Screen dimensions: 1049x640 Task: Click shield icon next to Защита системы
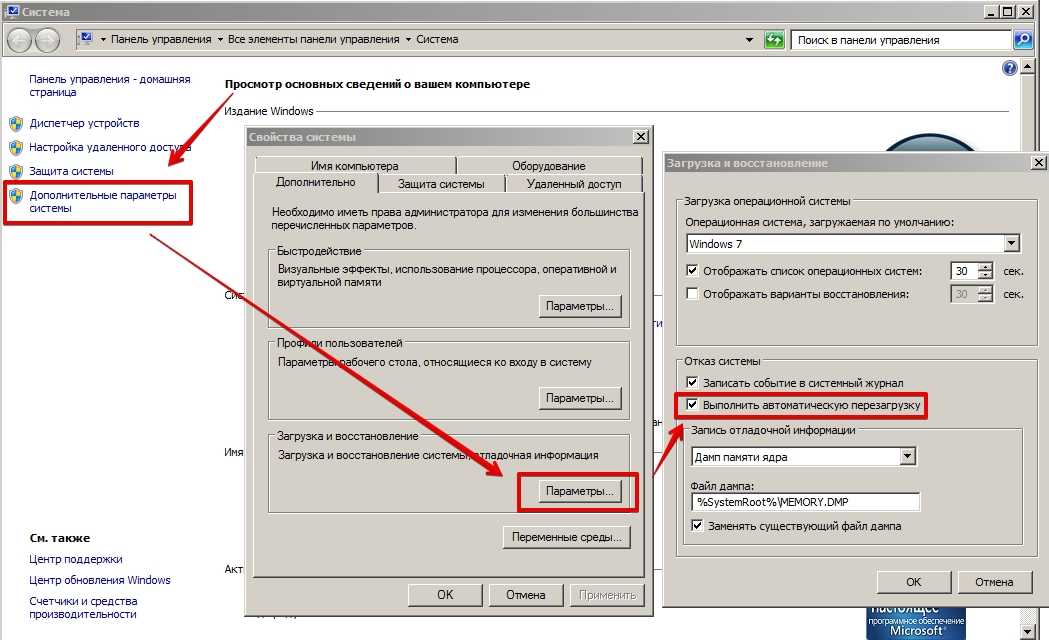[x=16, y=171]
